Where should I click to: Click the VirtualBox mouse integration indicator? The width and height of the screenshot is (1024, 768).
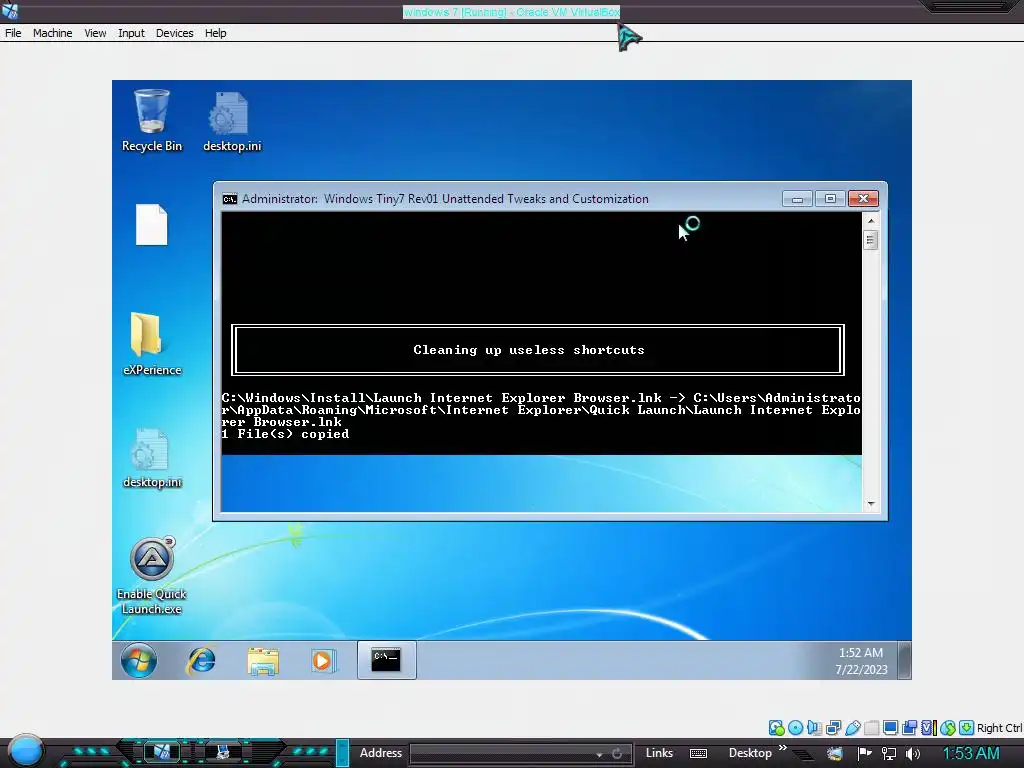(948, 728)
